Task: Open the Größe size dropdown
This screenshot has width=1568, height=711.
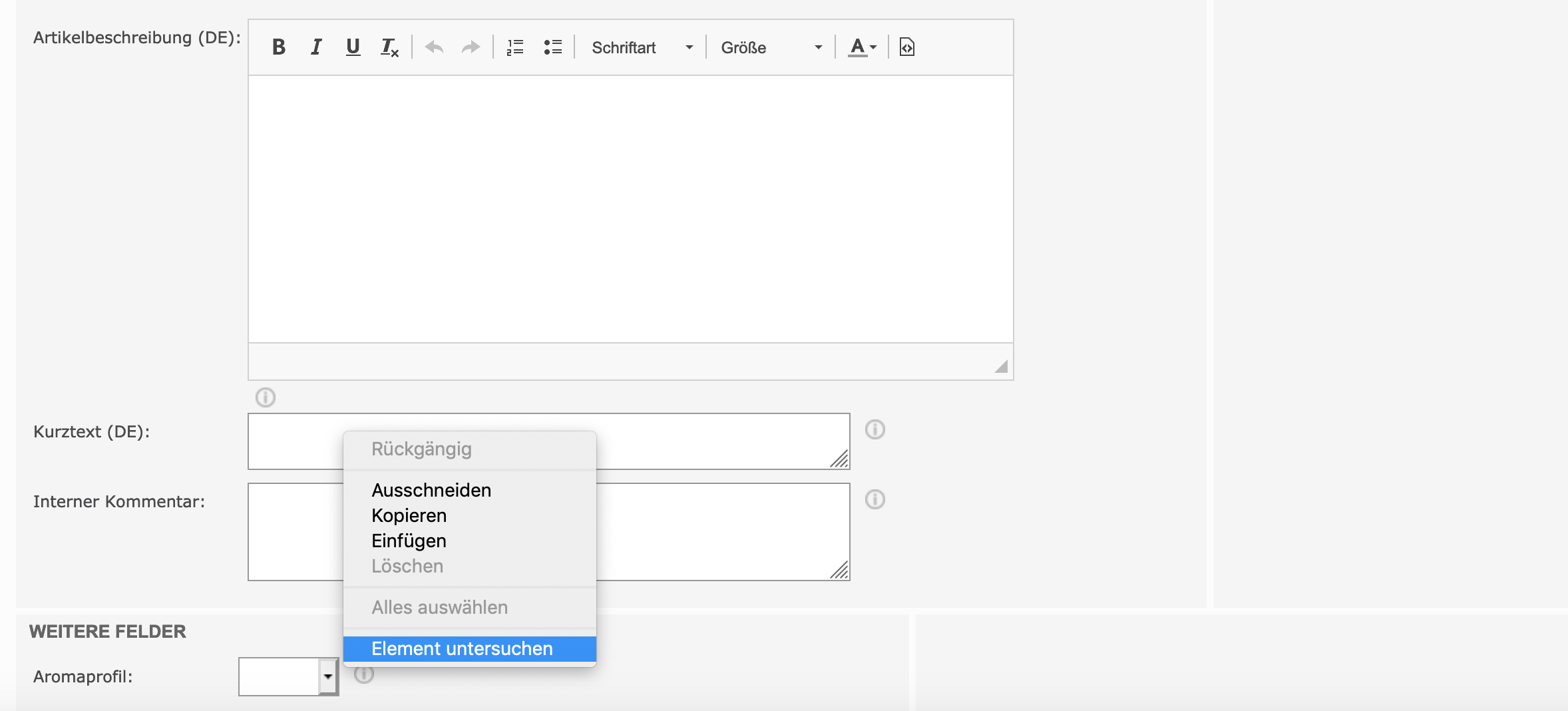Action: pyautogui.click(x=771, y=47)
